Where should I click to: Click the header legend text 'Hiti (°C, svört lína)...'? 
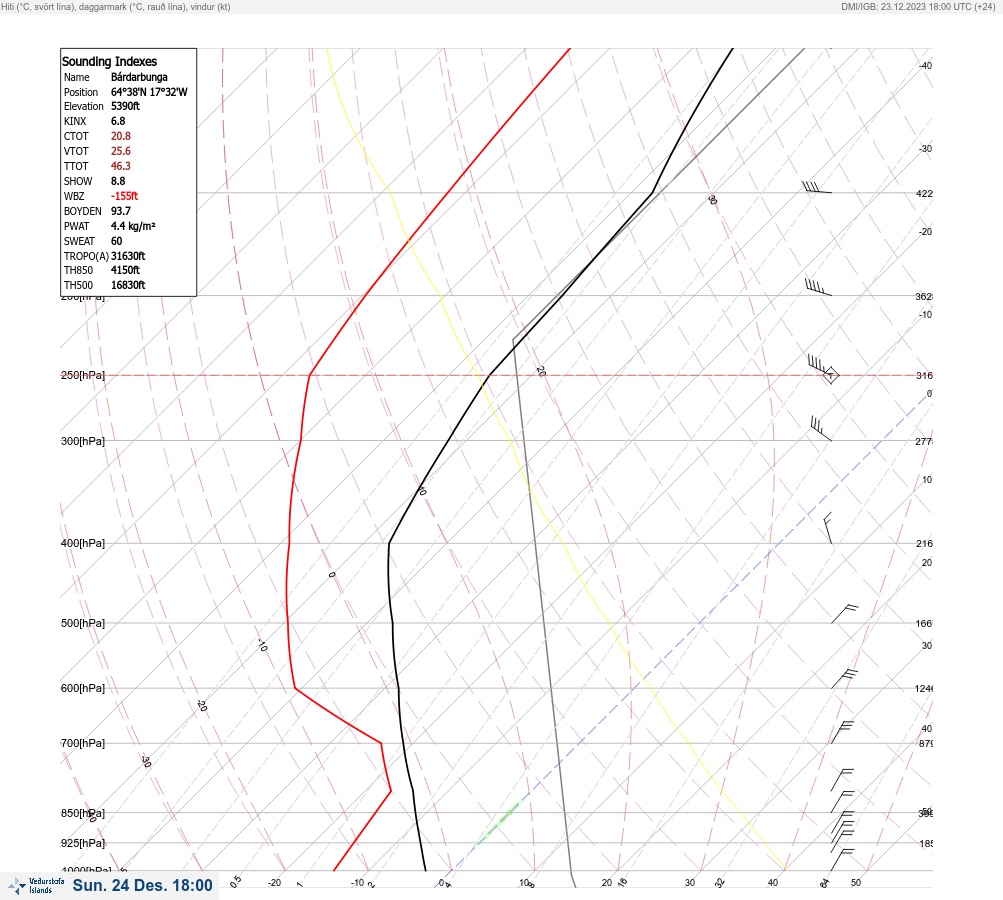tap(116, 7)
